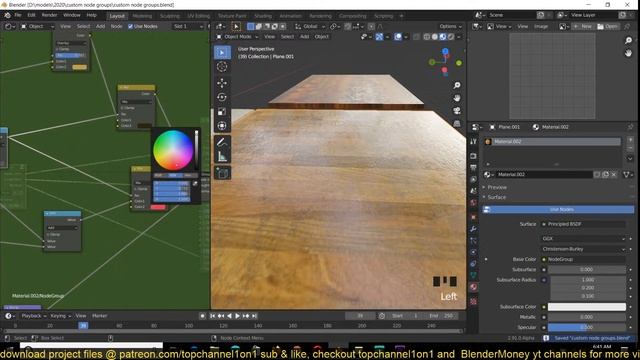Click the New image button
The image size is (640, 360).
[x=583, y=26]
